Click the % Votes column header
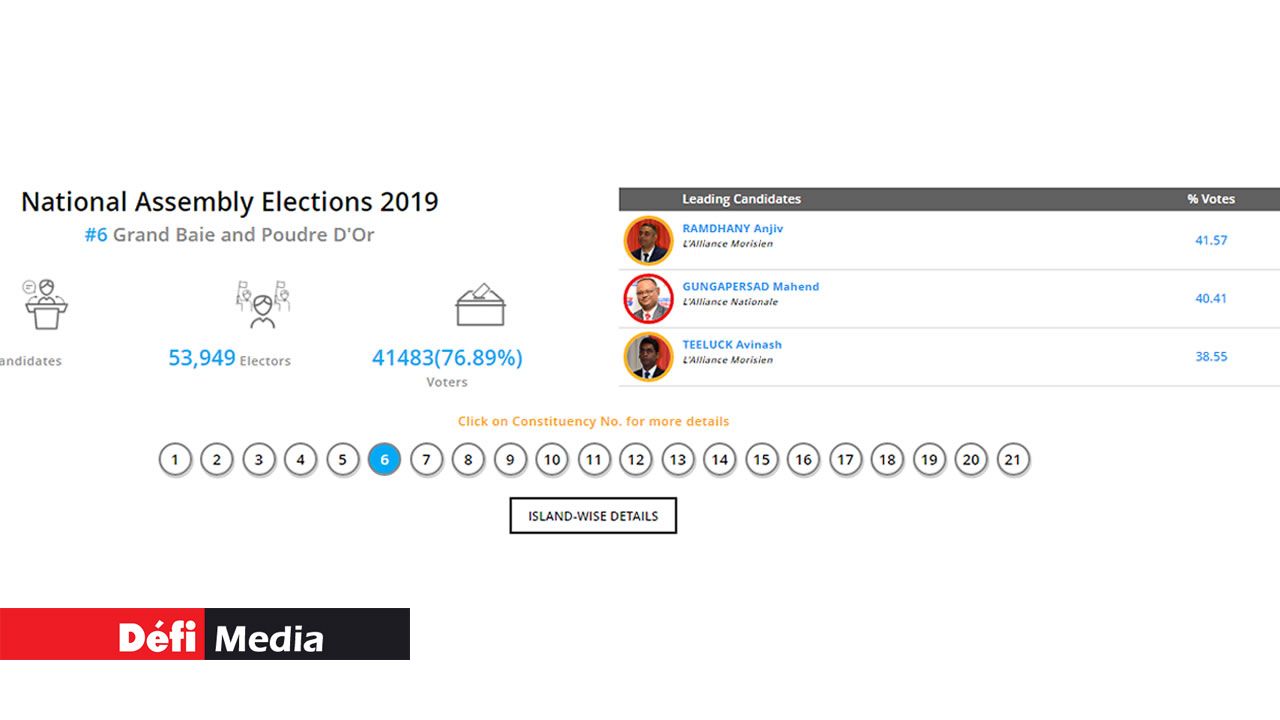This screenshot has height=720, width=1280. 1211,199
